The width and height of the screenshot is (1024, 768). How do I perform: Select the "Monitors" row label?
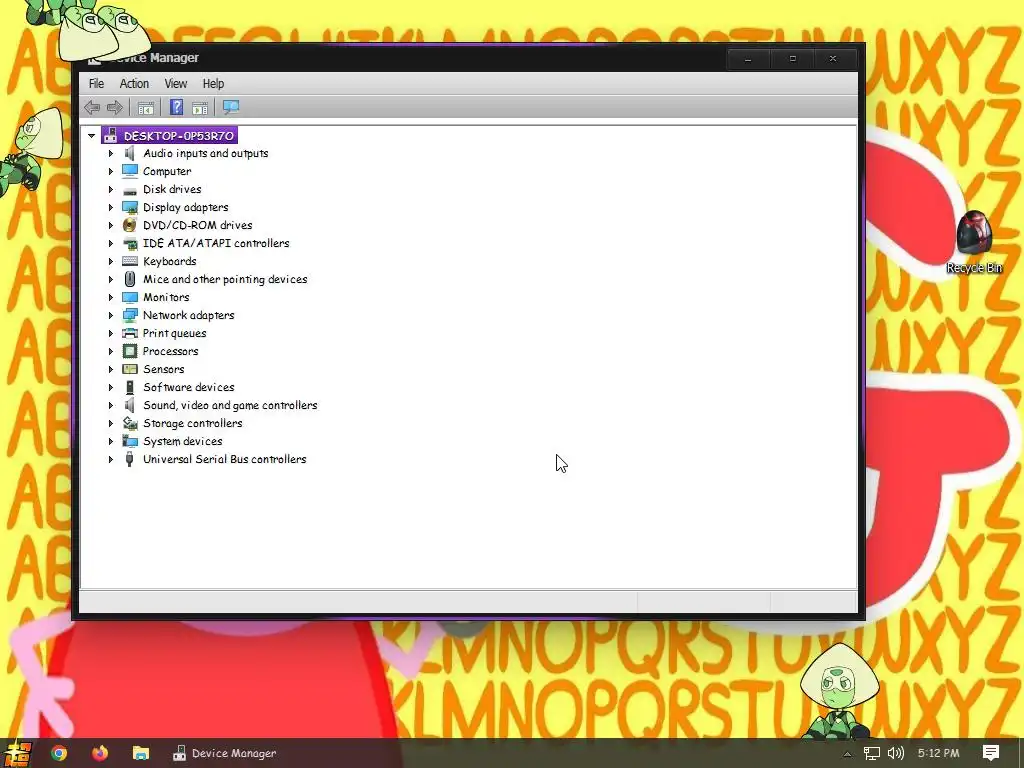tap(167, 297)
